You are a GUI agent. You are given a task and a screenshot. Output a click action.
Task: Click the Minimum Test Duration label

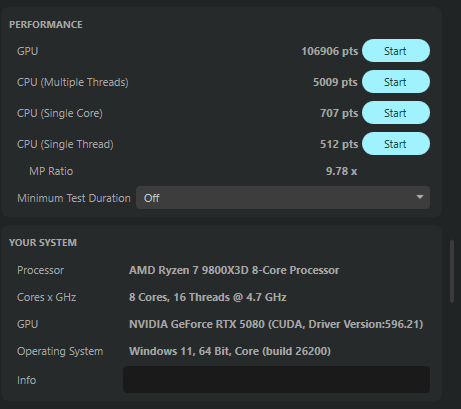coord(74,198)
